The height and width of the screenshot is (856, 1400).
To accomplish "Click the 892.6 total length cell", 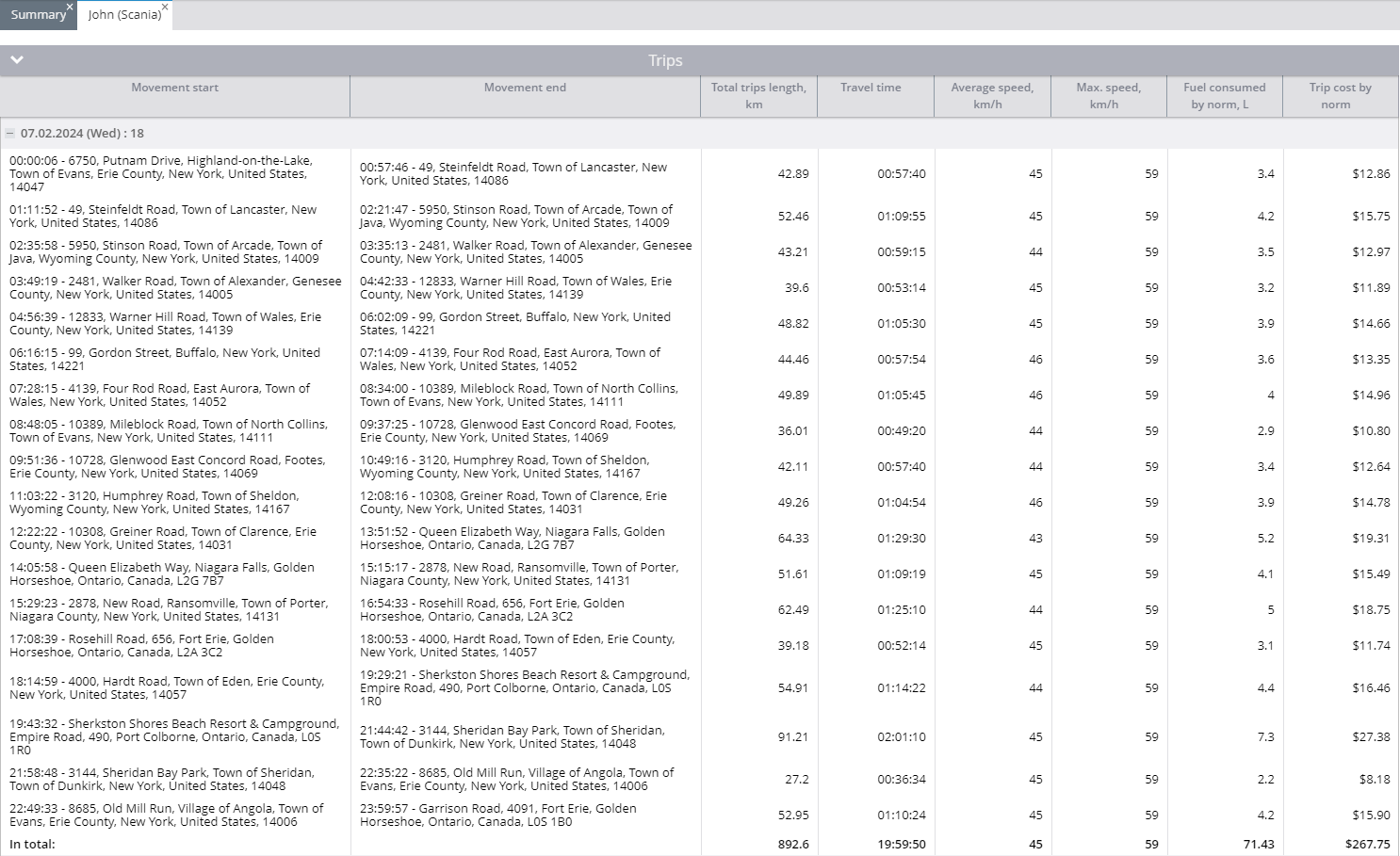I will click(792, 844).
